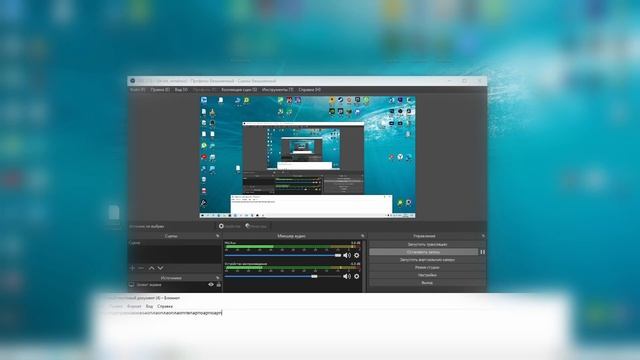Viewport: 640px width, 360px height.
Task: Click the OBS preview canvas
Action: (x=307, y=157)
